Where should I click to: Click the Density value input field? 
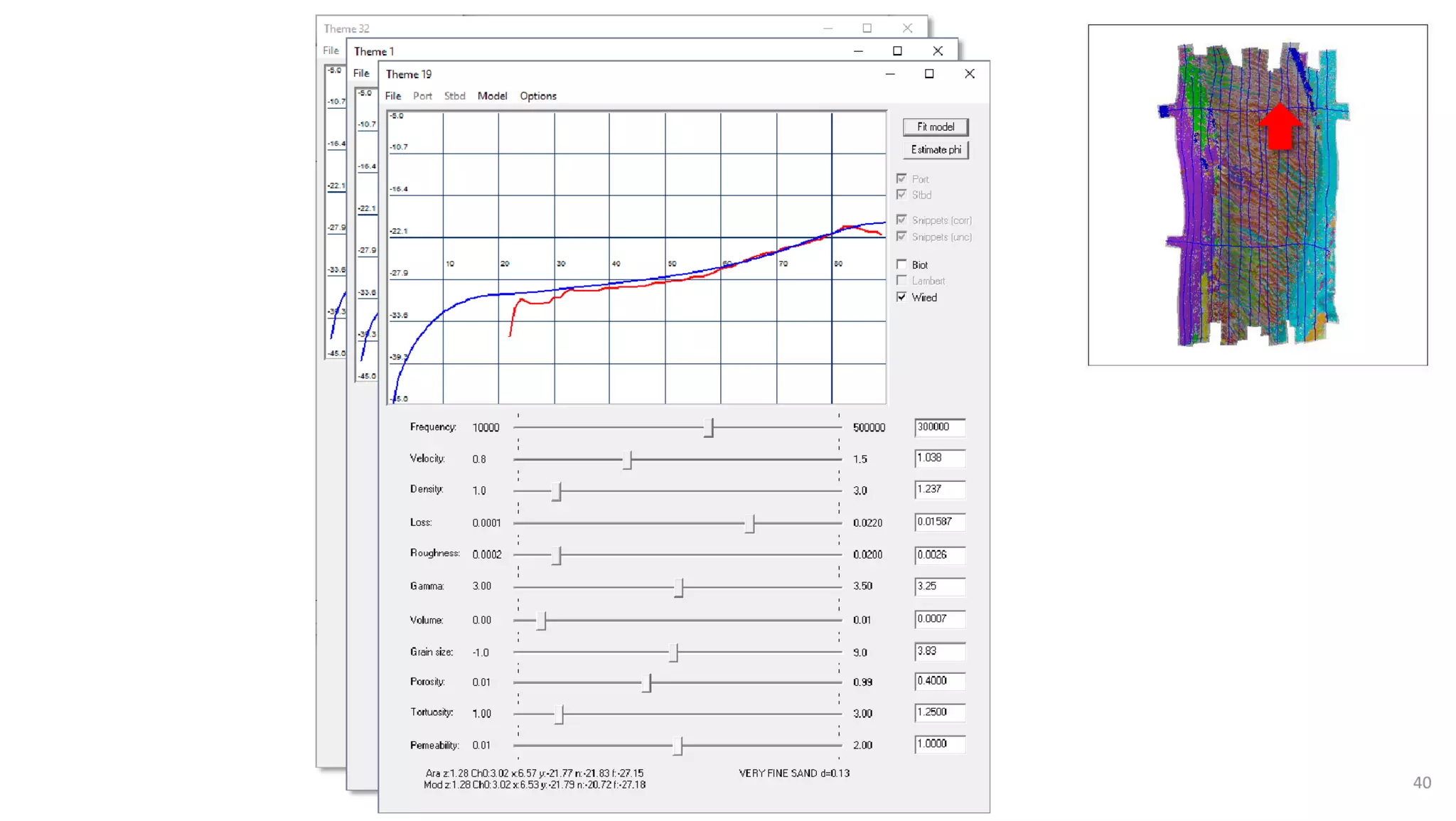(x=939, y=489)
